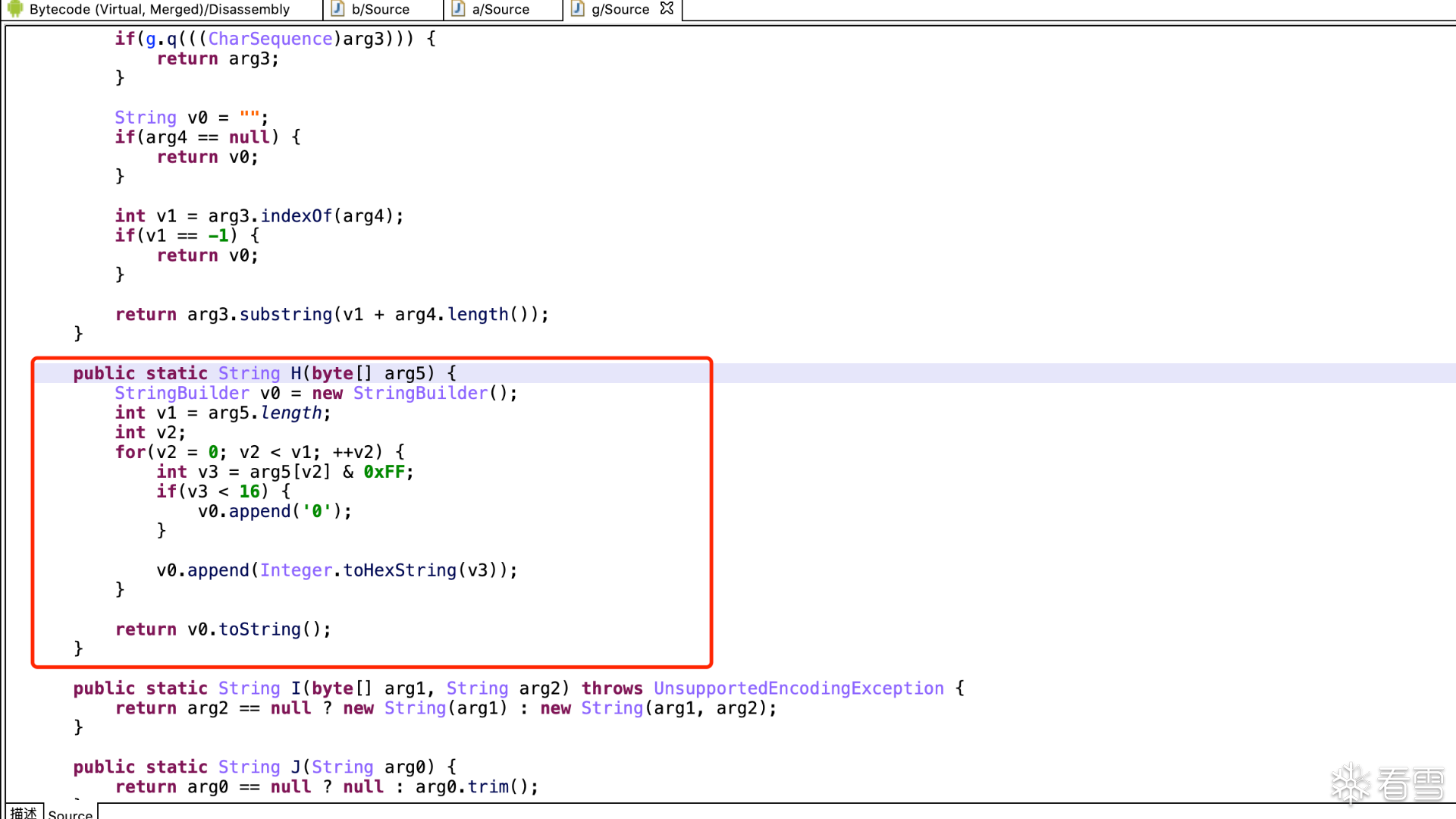Click method name J in declaration
The height and width of the screenshot is (819, 1456).
coord(296,767)
